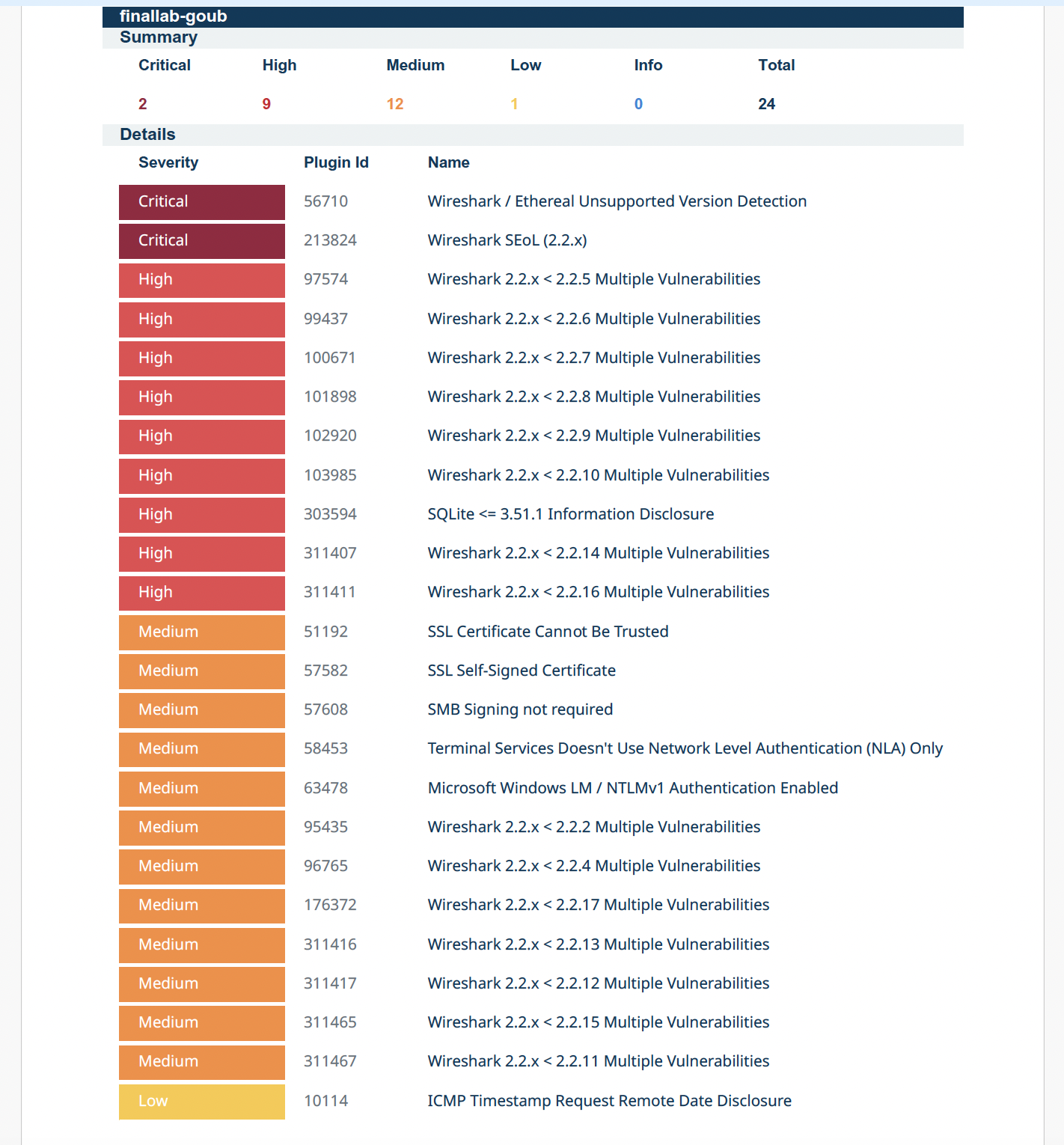Click the Severity column header
This screenshot has height=1145, width=1064.
168,162
